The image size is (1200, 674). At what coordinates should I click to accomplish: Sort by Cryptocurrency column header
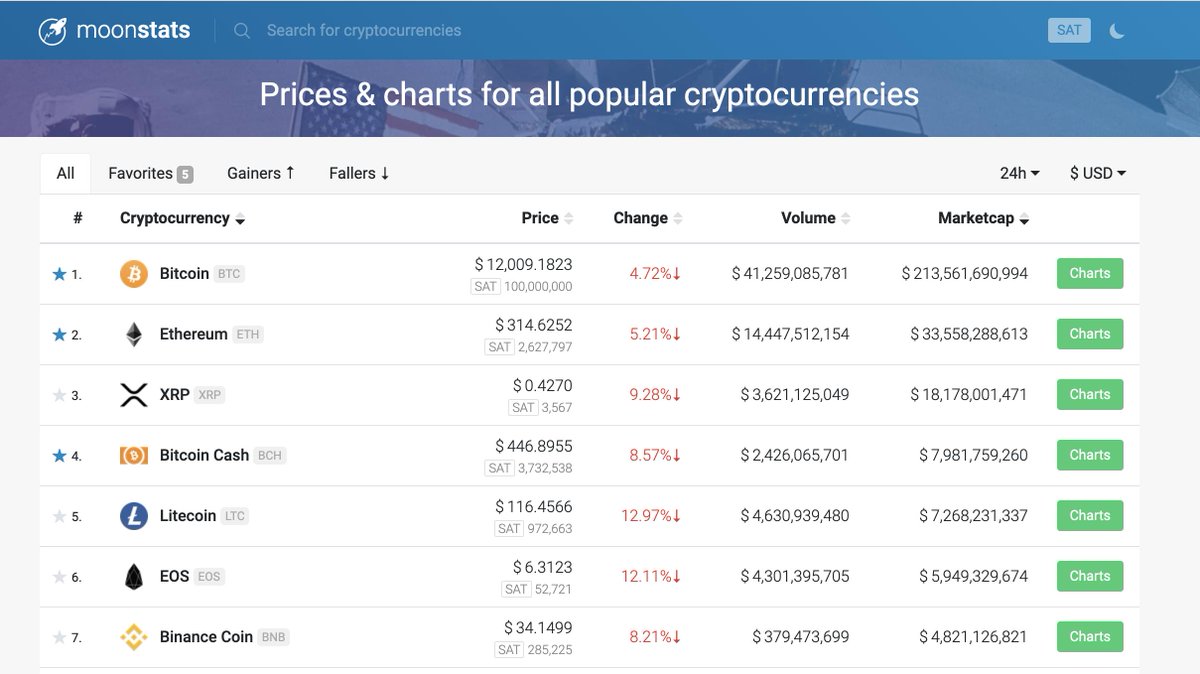pyautogui.click(x=182, y=218)
